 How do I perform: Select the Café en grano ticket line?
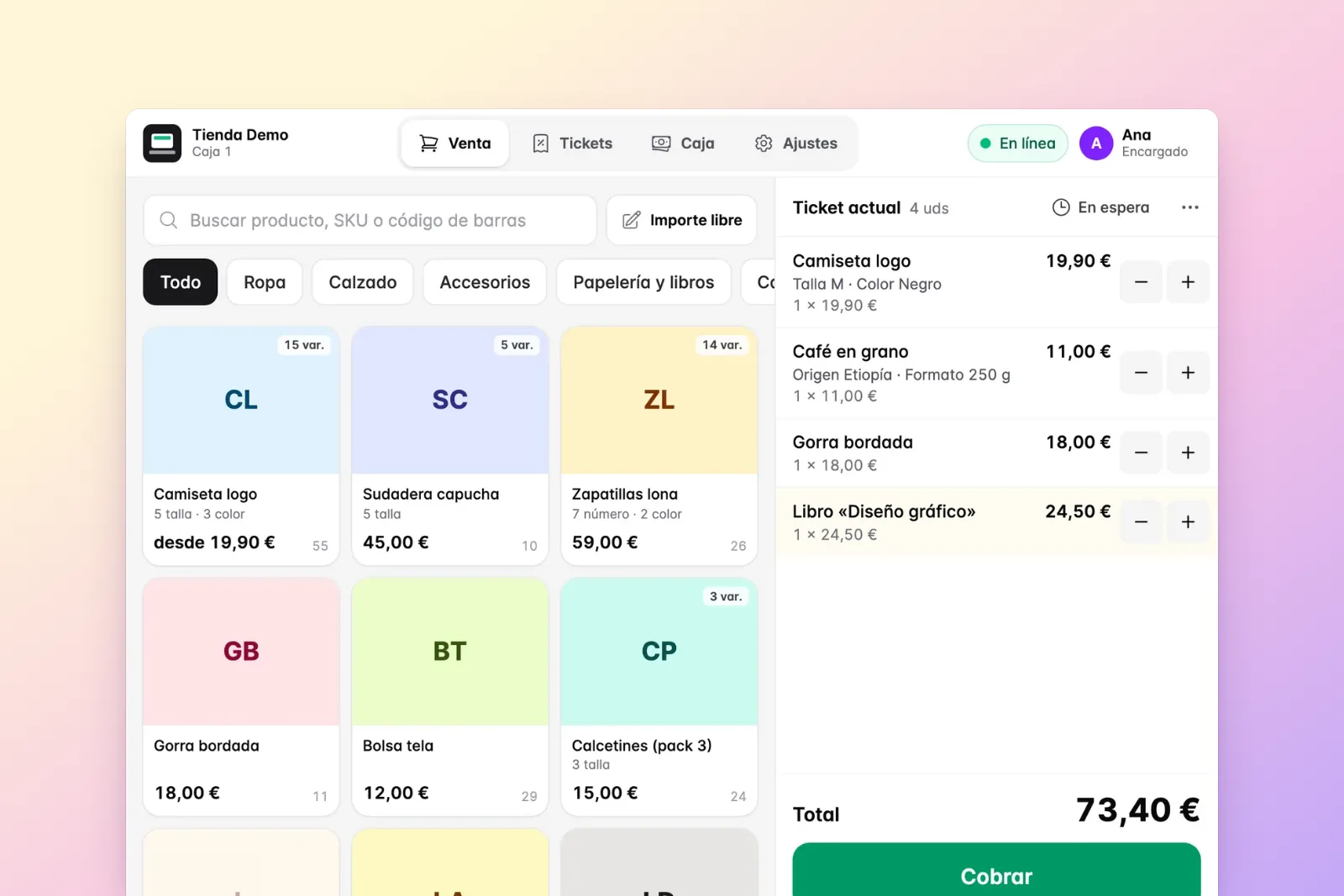click(x=996, y=373)
